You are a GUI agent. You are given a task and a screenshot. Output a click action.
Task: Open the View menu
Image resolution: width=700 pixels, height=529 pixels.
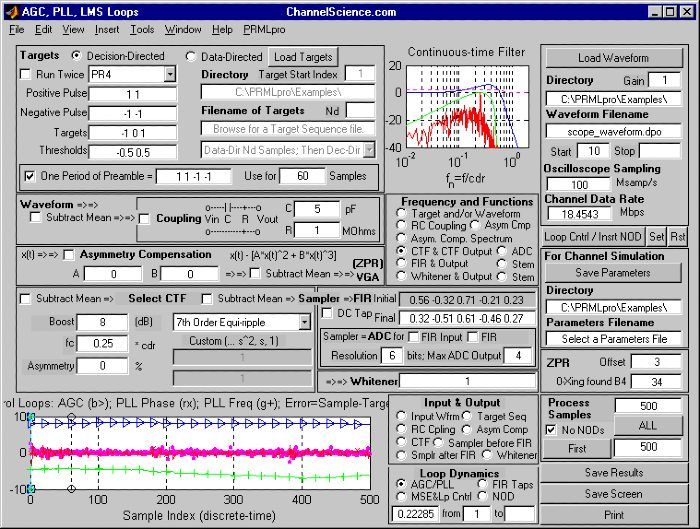73,29
